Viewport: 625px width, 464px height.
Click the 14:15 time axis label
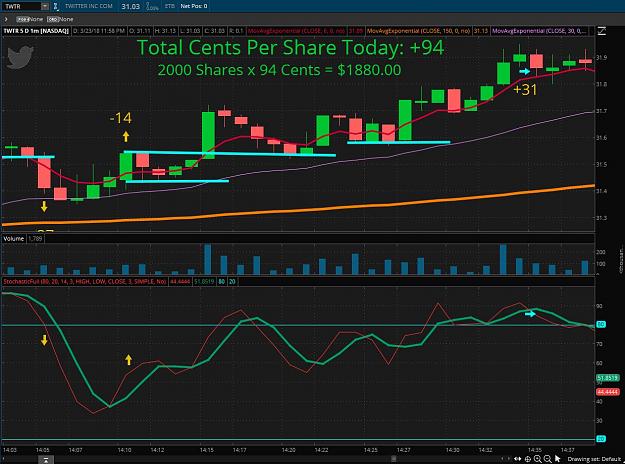point(206,450)
